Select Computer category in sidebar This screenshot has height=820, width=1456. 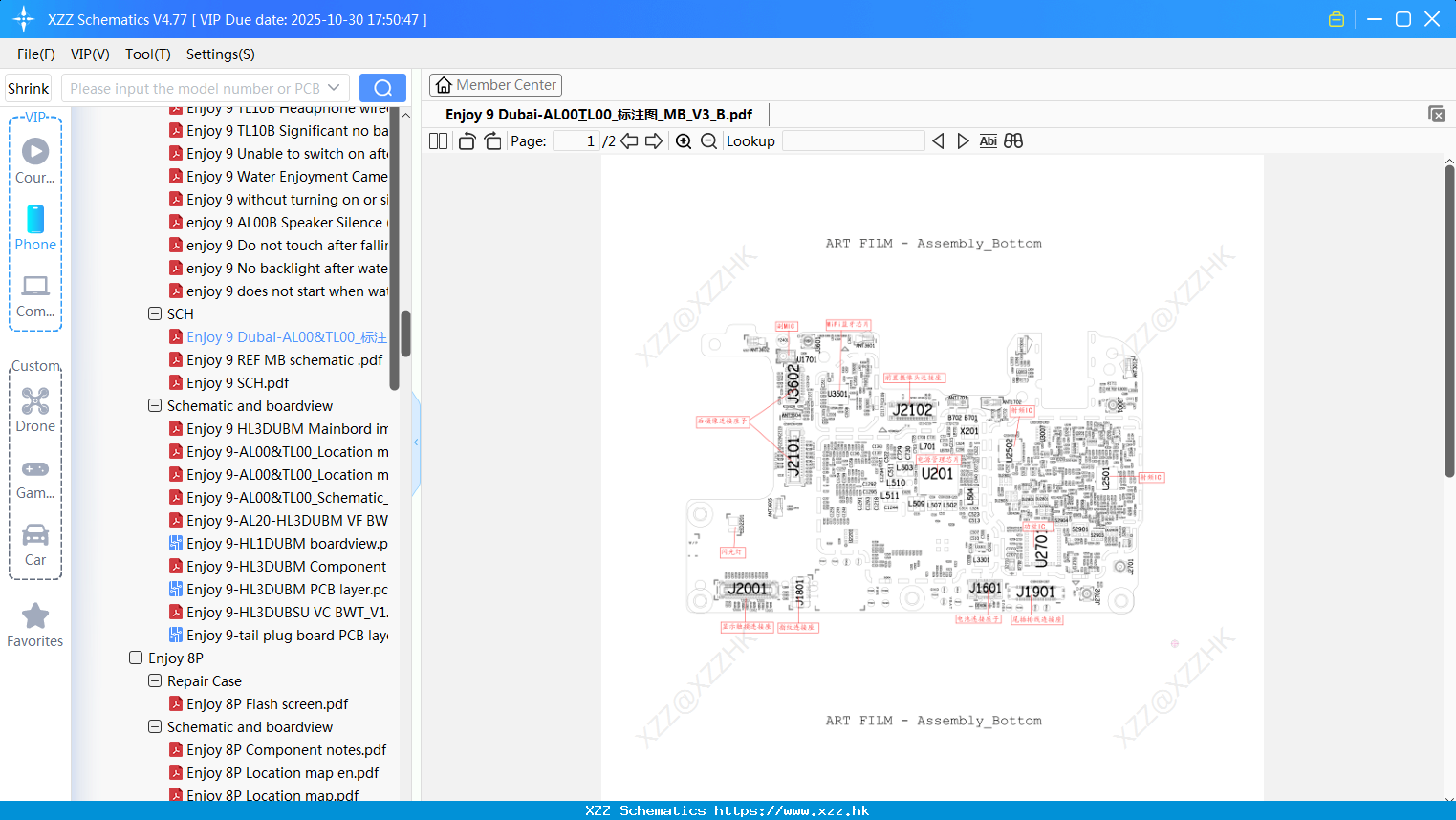tap(35, 296)
